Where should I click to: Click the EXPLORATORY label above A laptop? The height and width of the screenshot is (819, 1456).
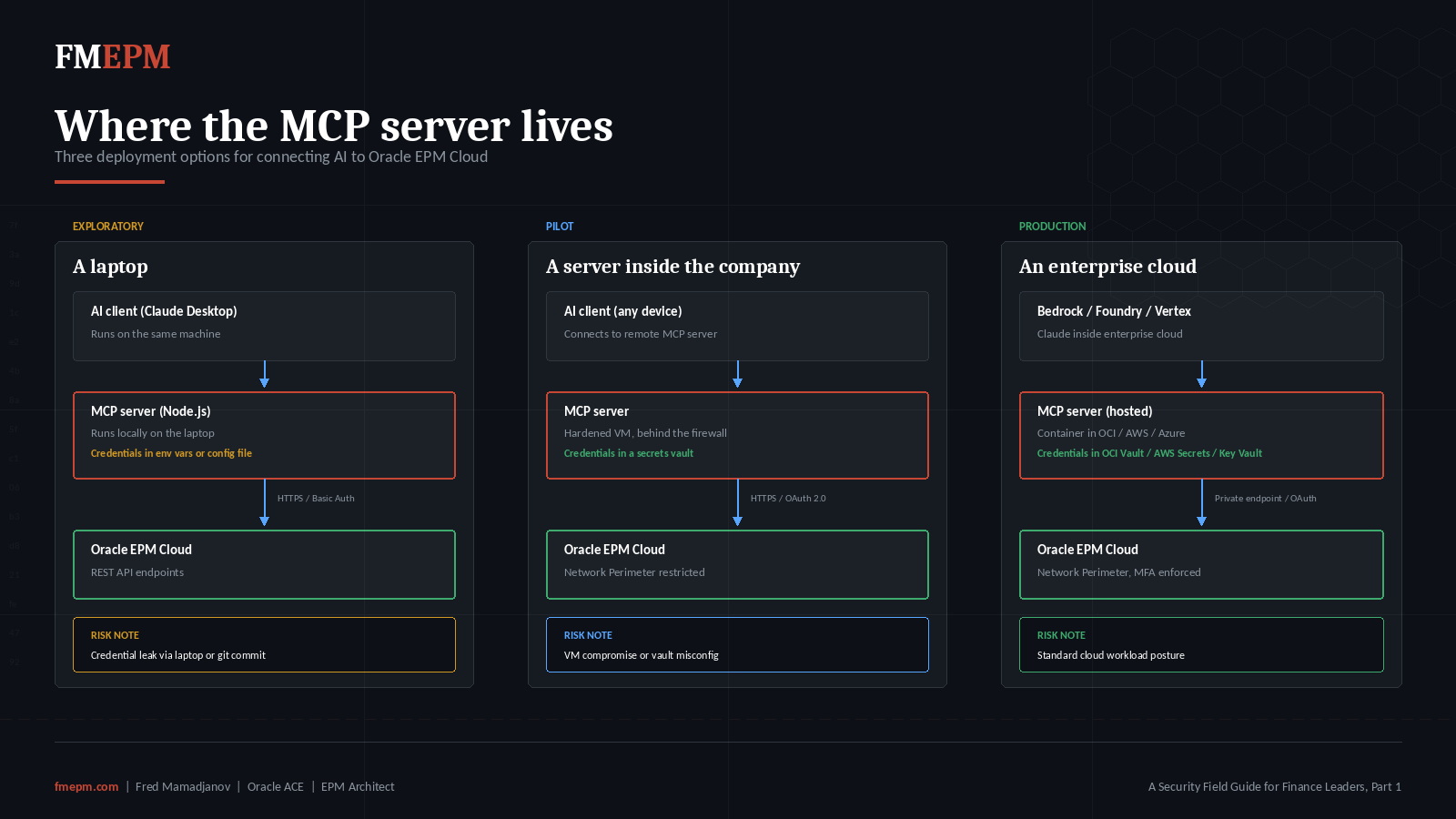[x=107, y=226]
